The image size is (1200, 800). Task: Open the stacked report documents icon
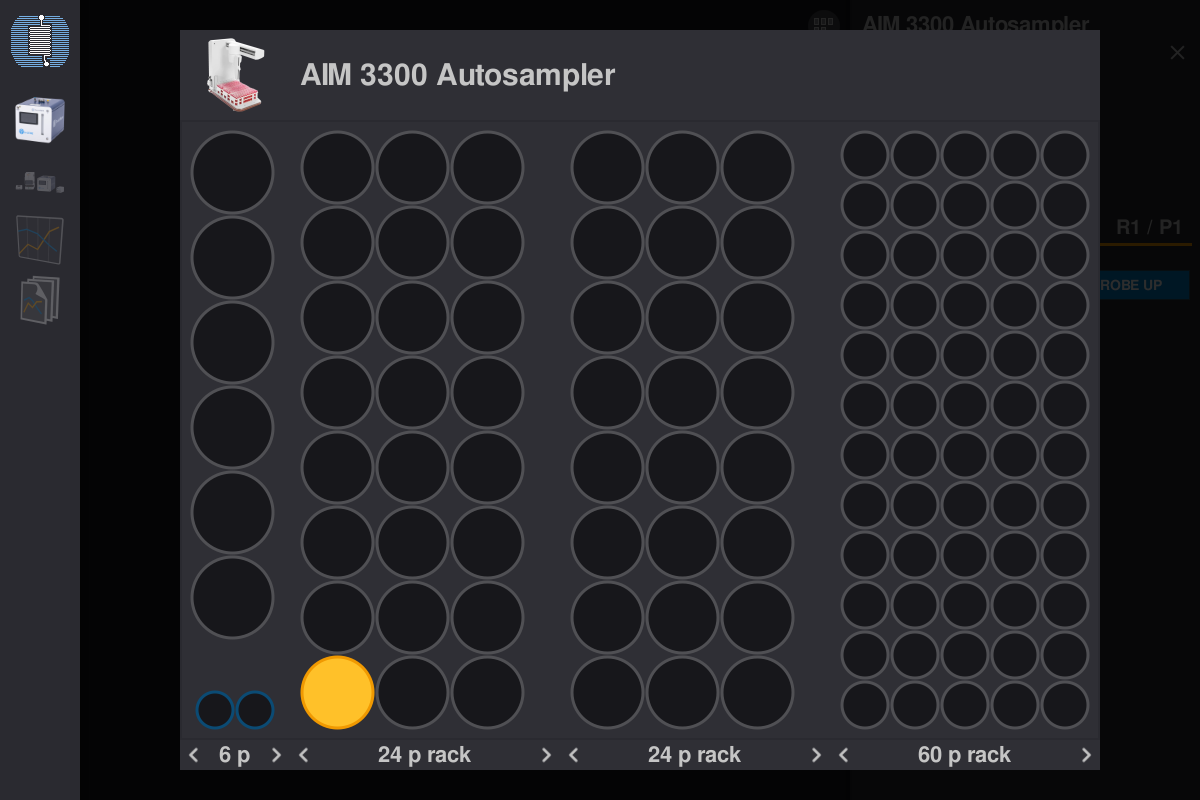pyautogui.click(x=40, y=300)
